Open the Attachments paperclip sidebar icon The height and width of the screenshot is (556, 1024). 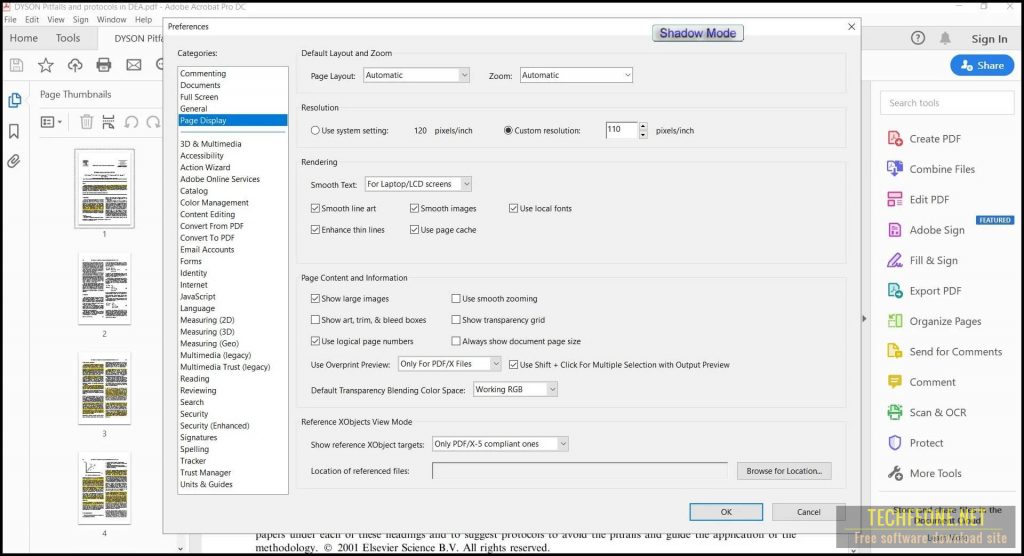coord(14,161)
